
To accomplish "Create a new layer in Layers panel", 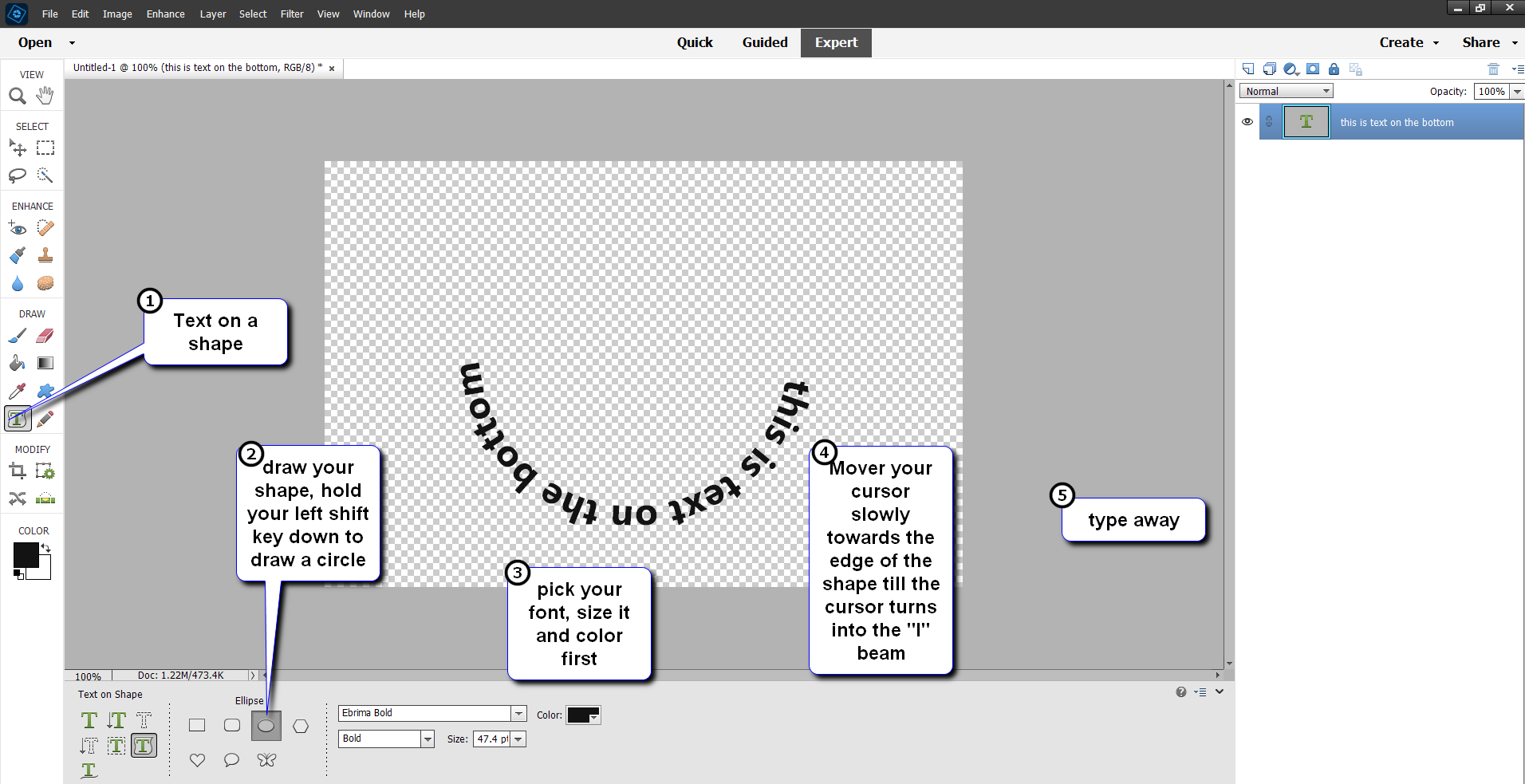I will (x=1247, y=69).
